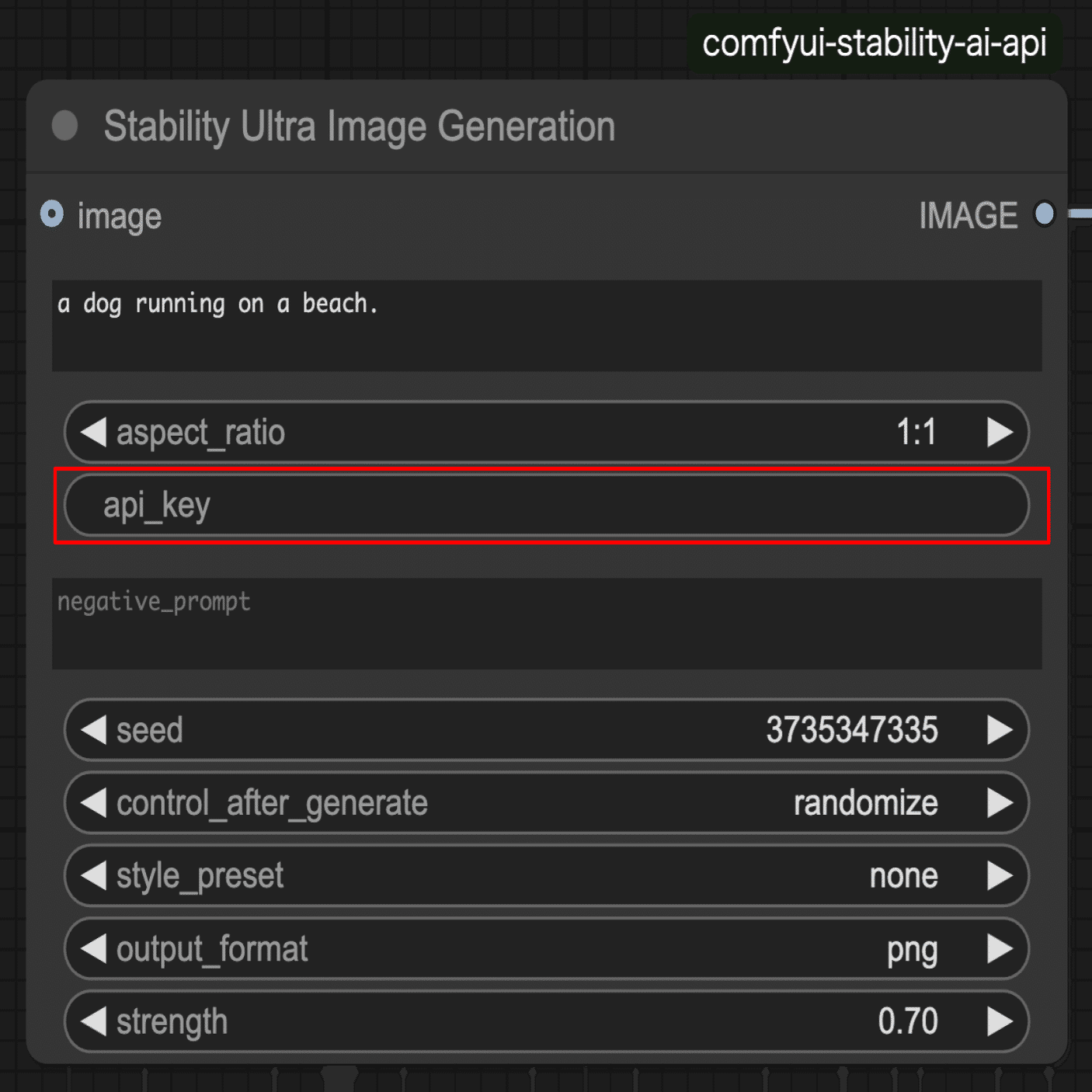Increase strength using right arrow
This screenshot has height=1092, width=1092.
(x=1000, y=1021)
